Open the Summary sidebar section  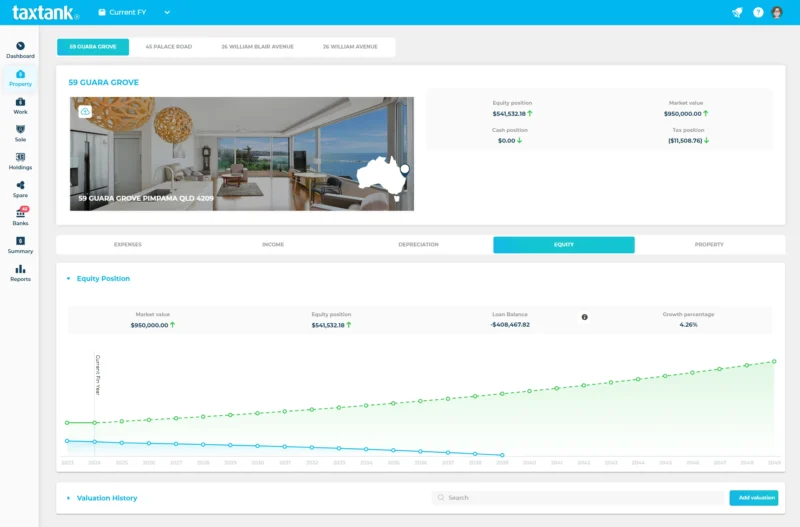coord(20,245)
